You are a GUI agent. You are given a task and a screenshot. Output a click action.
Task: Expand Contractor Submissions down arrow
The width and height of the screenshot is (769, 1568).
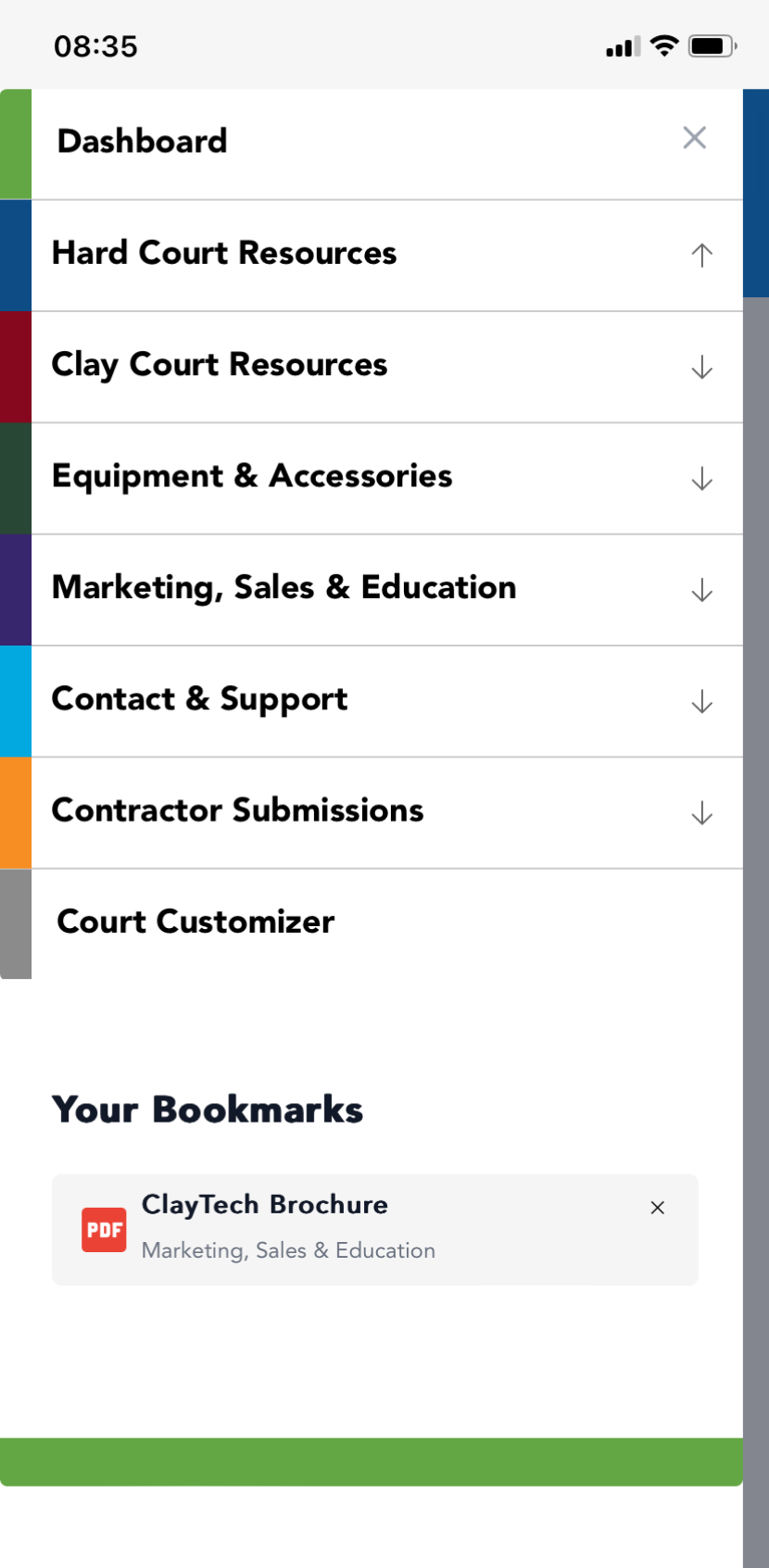(701, 812)
